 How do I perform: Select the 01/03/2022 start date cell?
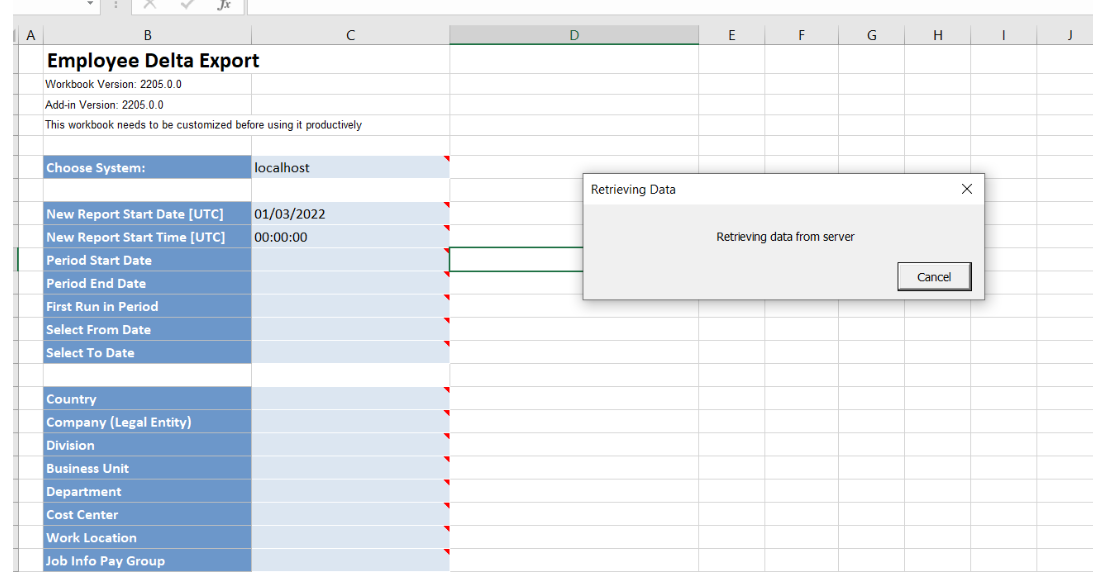click(351, 214)
